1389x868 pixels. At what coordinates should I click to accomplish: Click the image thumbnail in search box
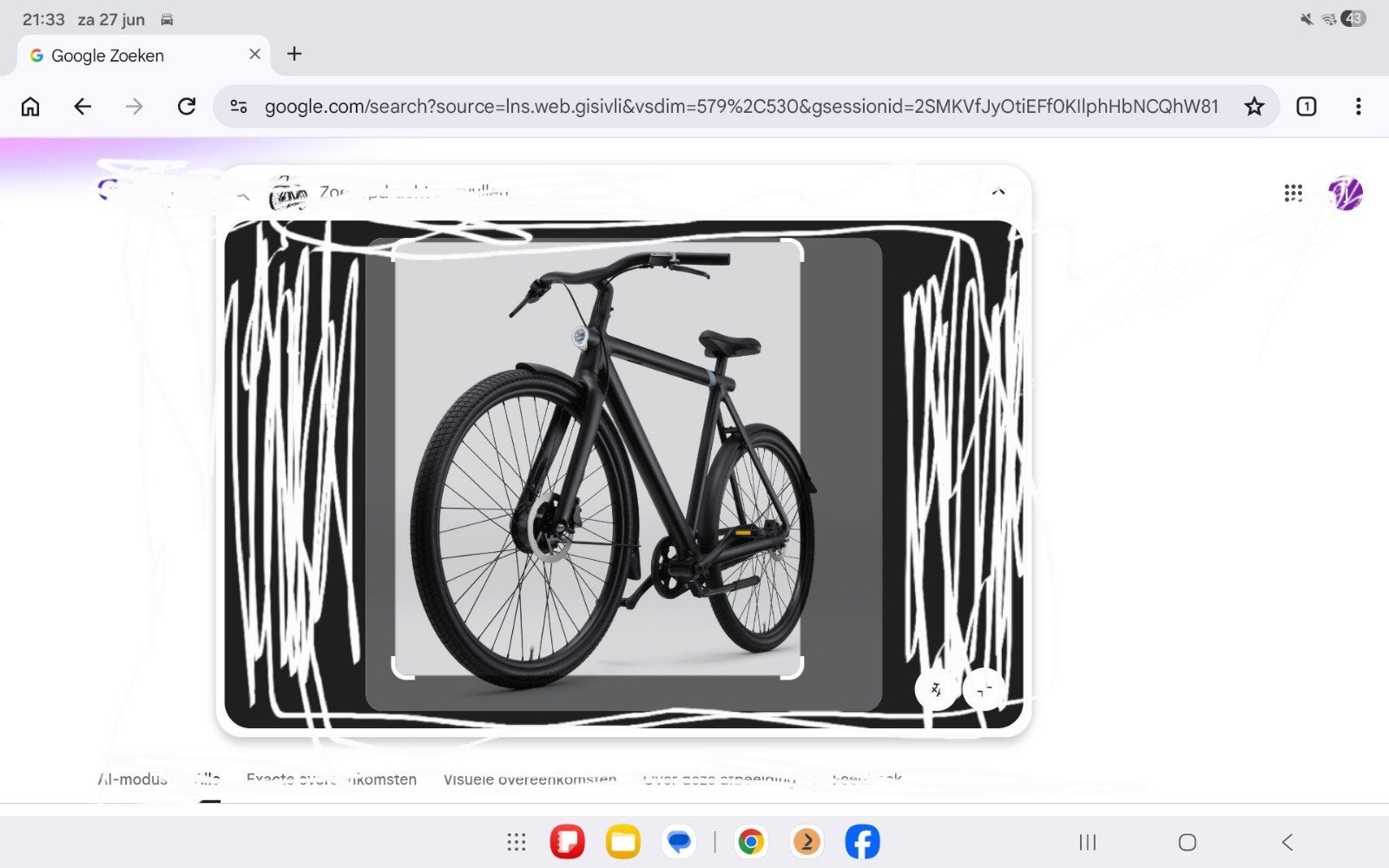(287, 194)
